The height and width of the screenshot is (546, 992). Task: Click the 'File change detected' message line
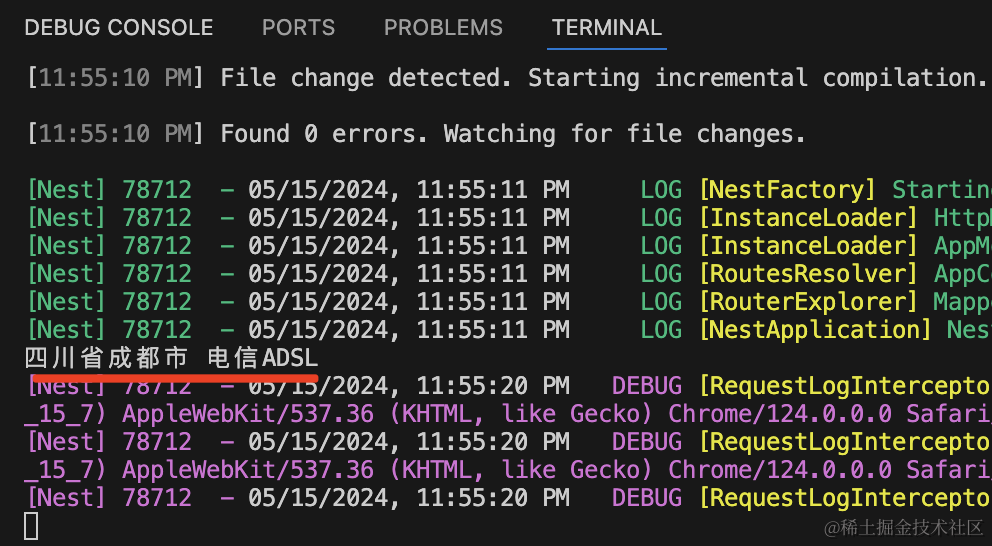pyautogui.click(x=600, y=78)
